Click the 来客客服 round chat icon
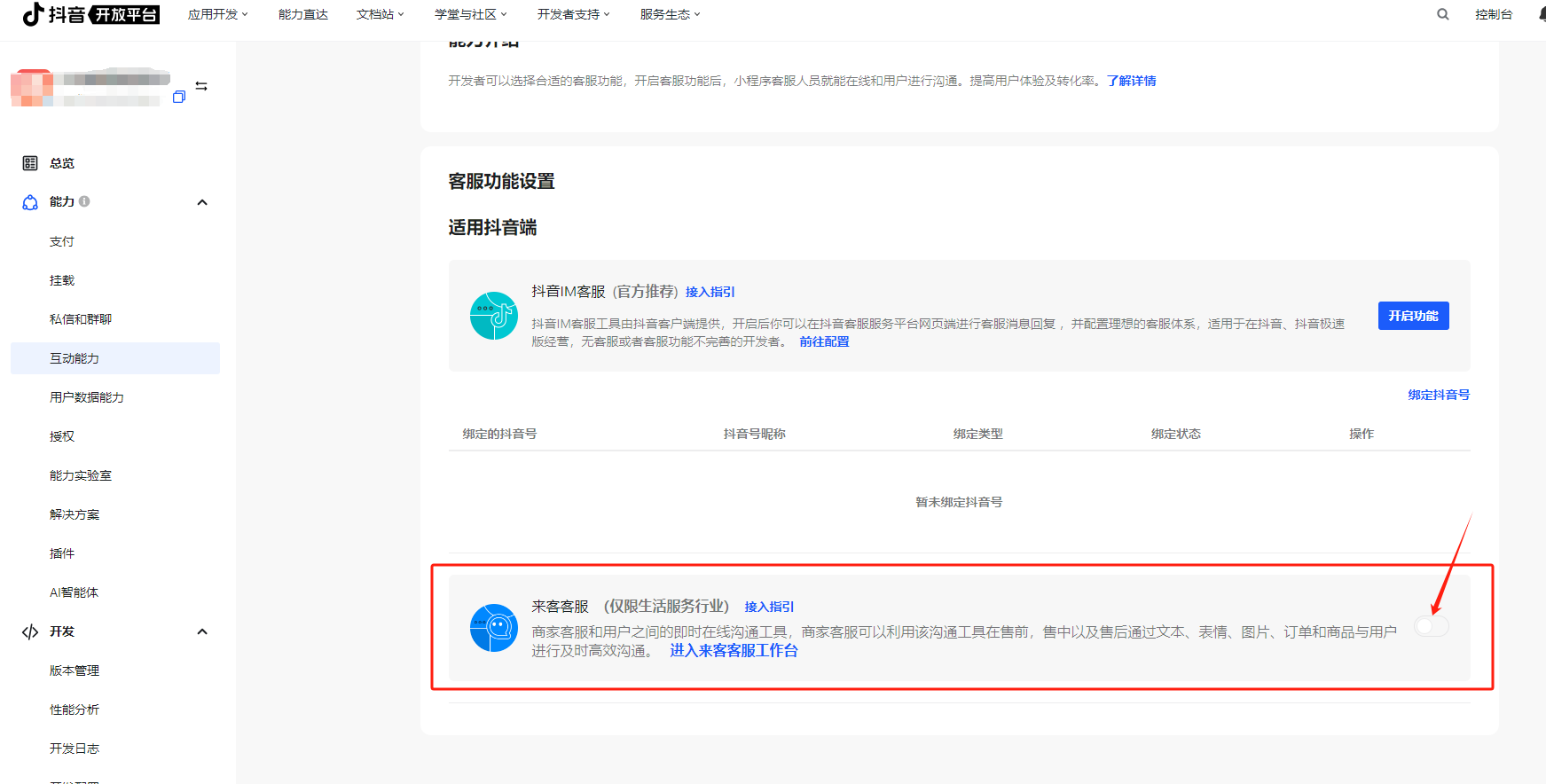 click(x=493, y=628)
